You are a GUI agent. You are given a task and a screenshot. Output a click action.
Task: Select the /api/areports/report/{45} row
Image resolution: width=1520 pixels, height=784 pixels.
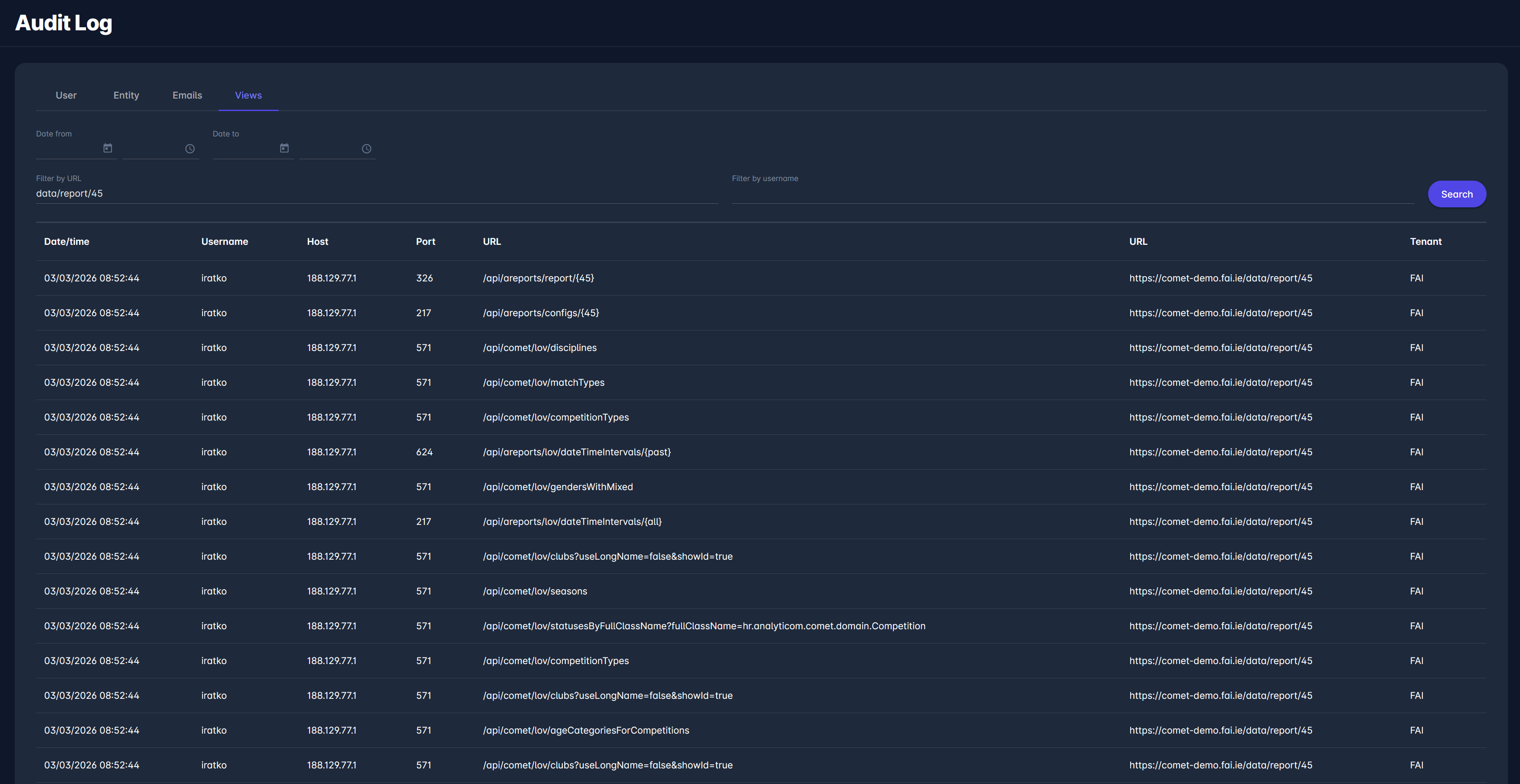coord(538,278)
